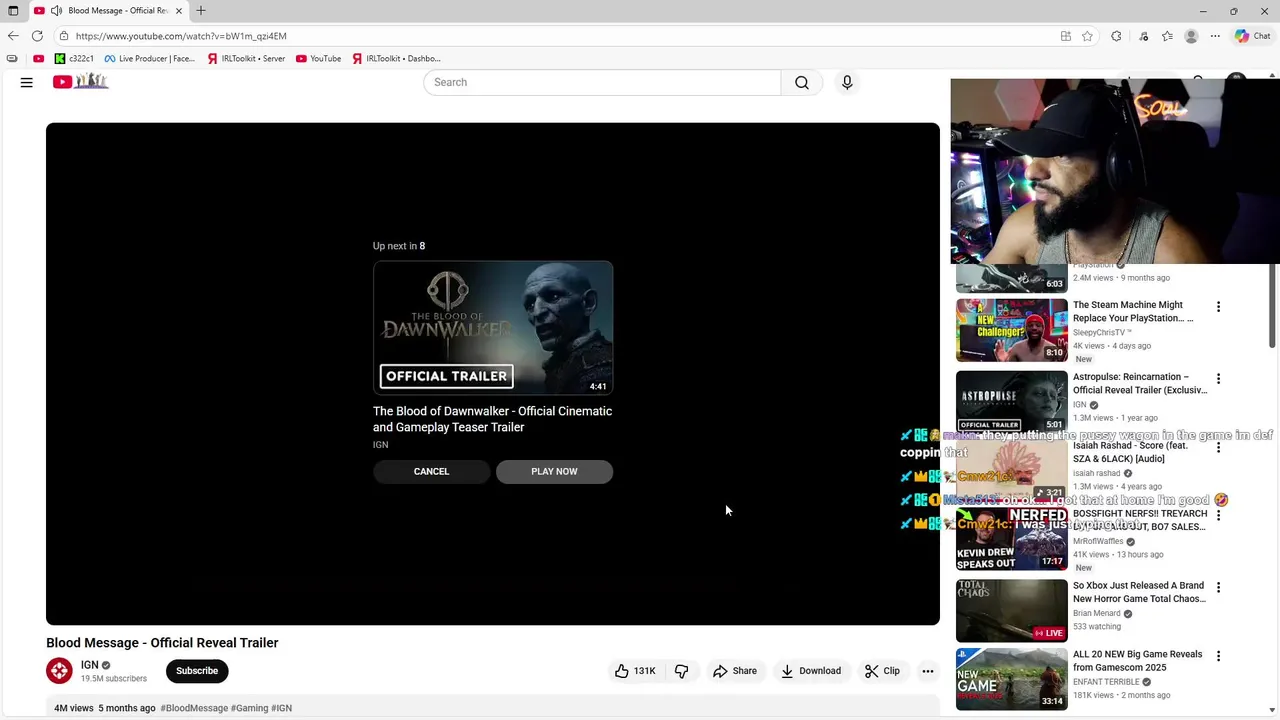Viewport: 1280px width, 720px height.
Task: Open the YouTube bookmark
Action: point(318,59)
